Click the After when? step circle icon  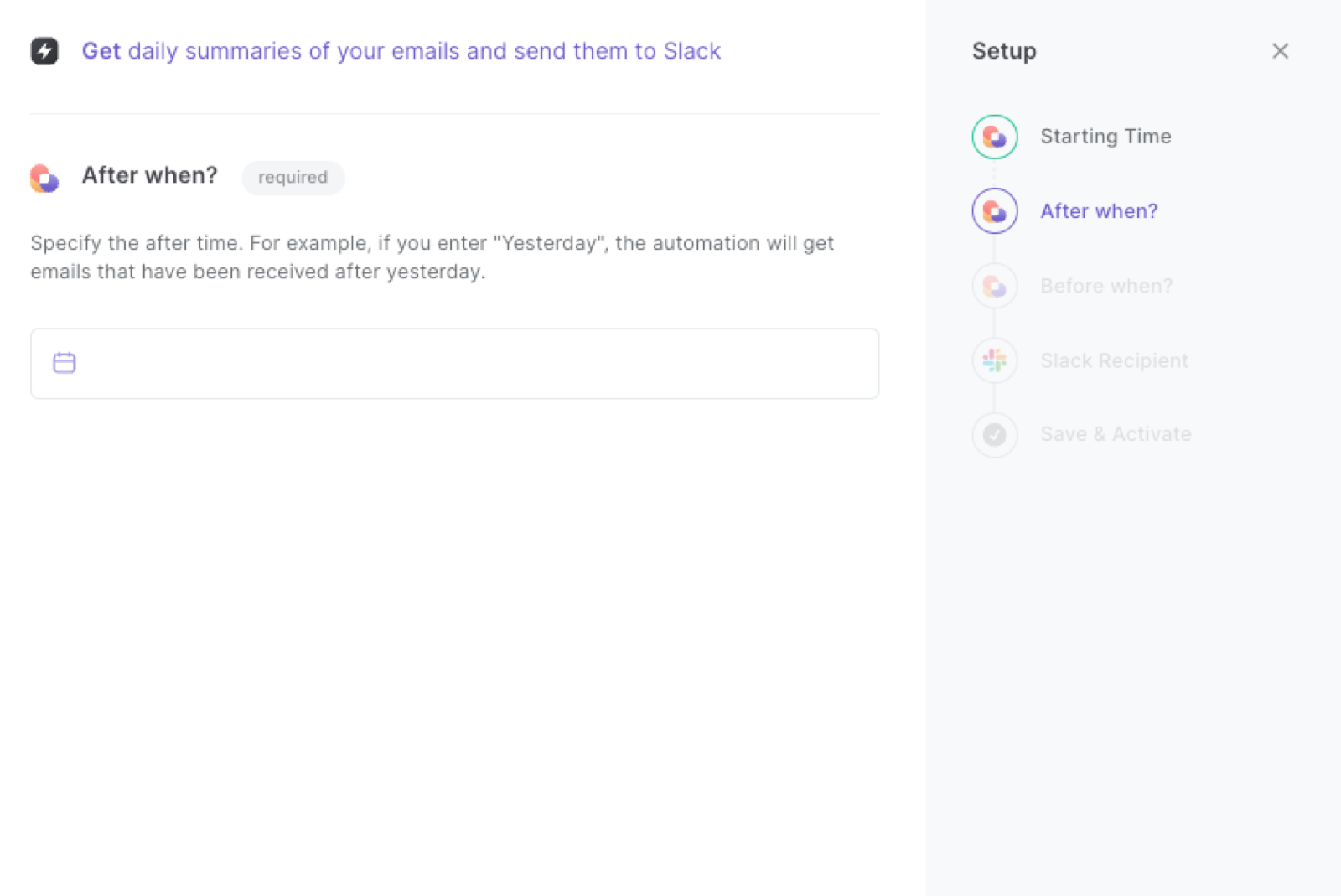tap(995, 211)
